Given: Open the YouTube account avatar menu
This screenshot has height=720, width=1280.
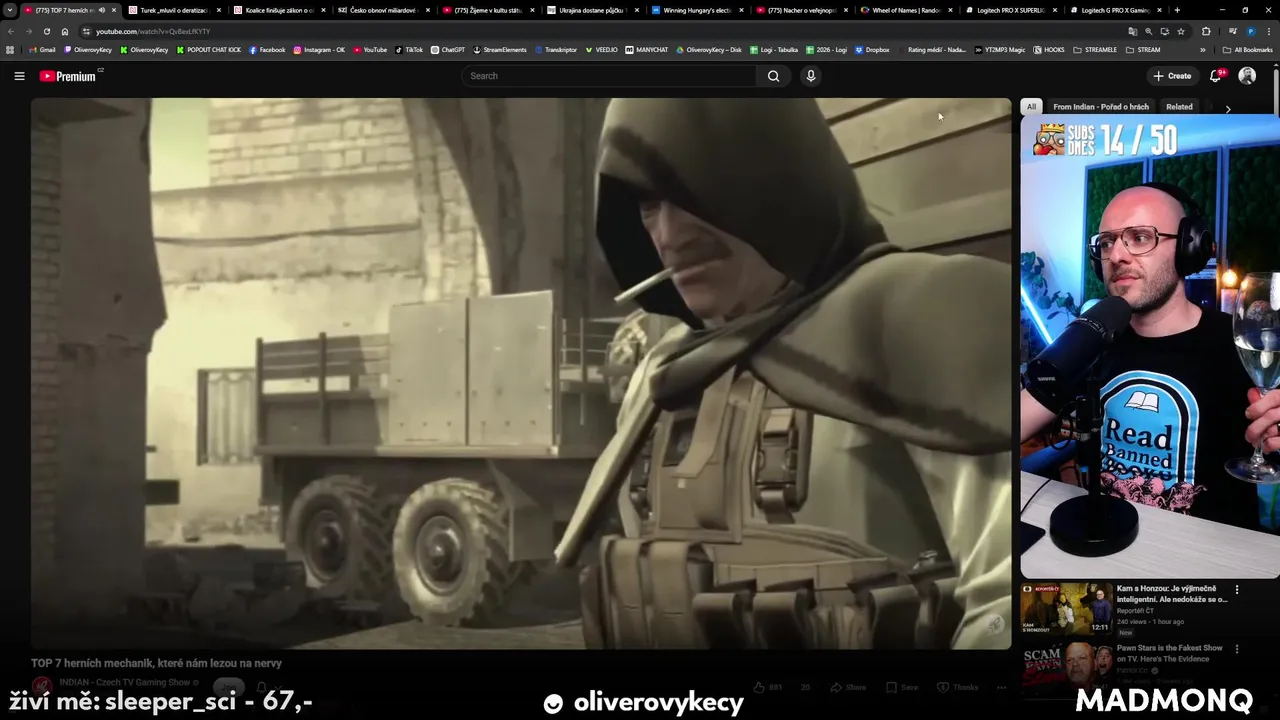Looking at the screenshot, I should click(1247, 76).
